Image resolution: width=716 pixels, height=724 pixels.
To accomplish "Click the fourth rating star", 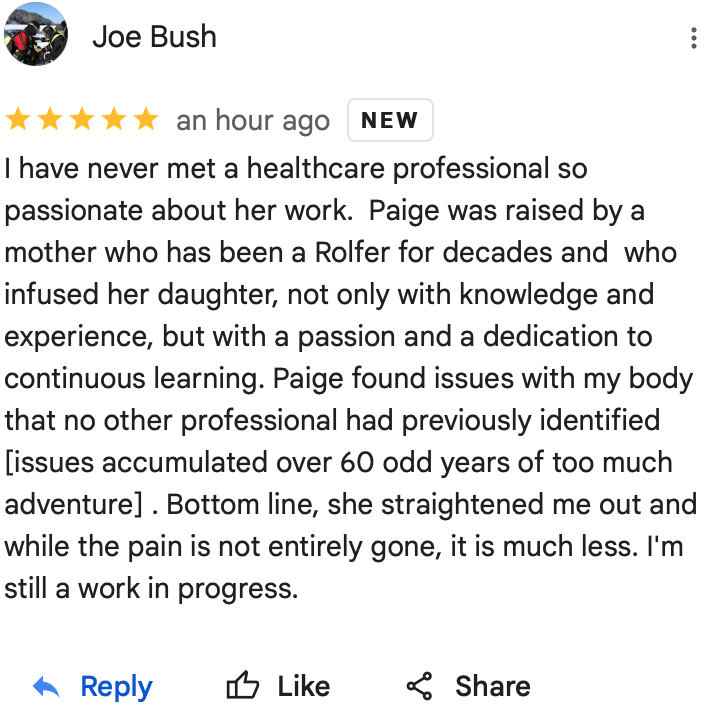I will (114, 120).
